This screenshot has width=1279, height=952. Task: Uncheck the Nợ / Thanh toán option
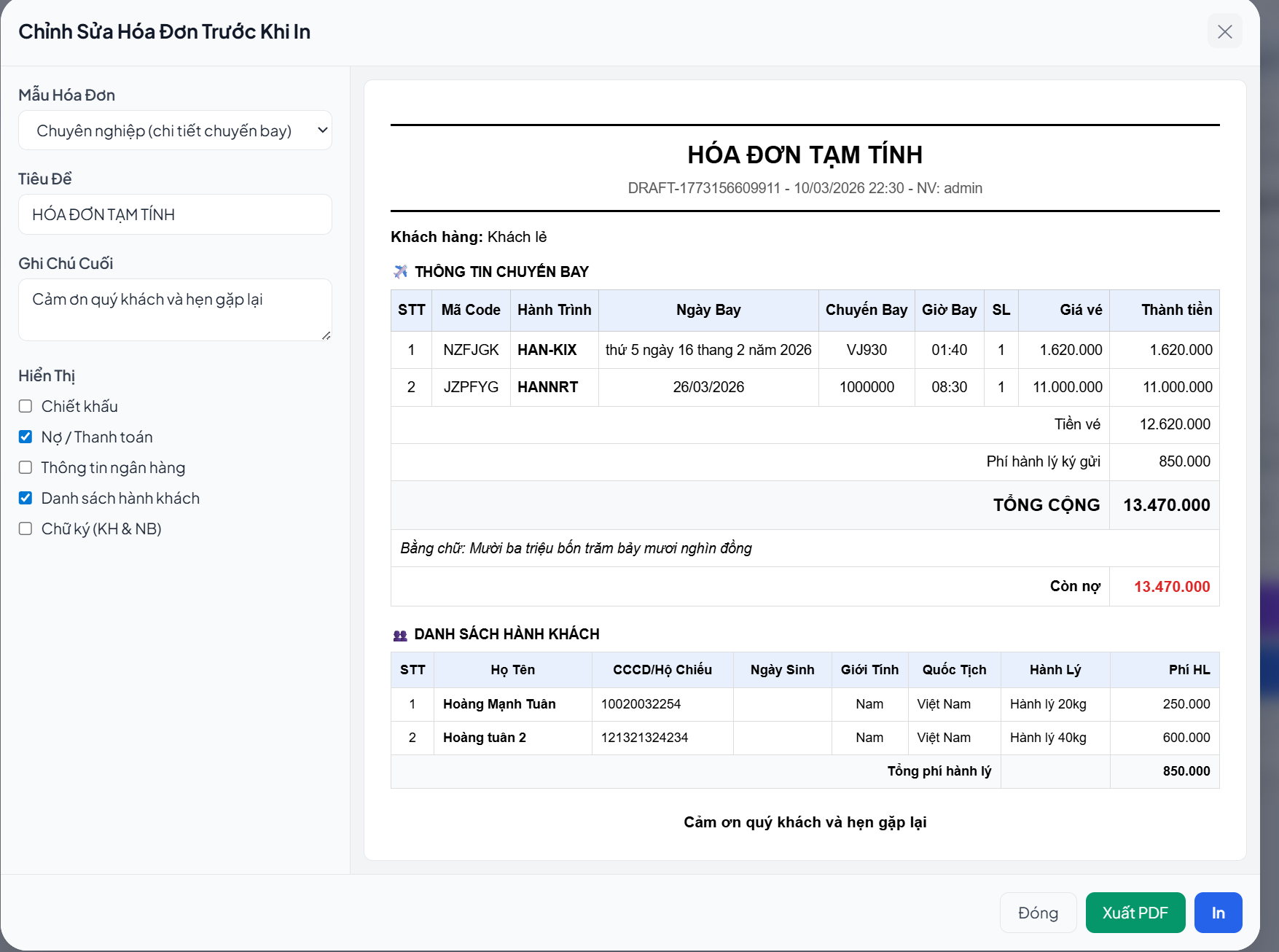tap(26, 437)
